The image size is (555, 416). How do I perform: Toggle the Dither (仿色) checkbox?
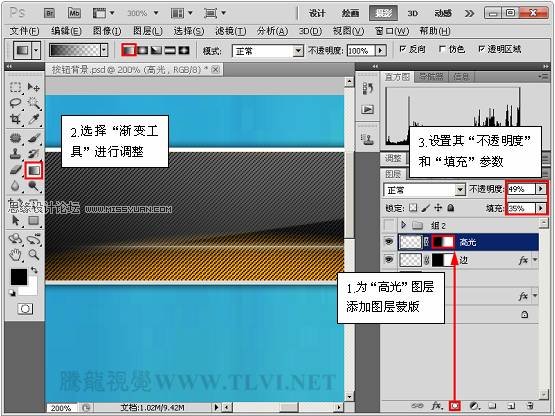pyautogui.click(x=442, y=49)
